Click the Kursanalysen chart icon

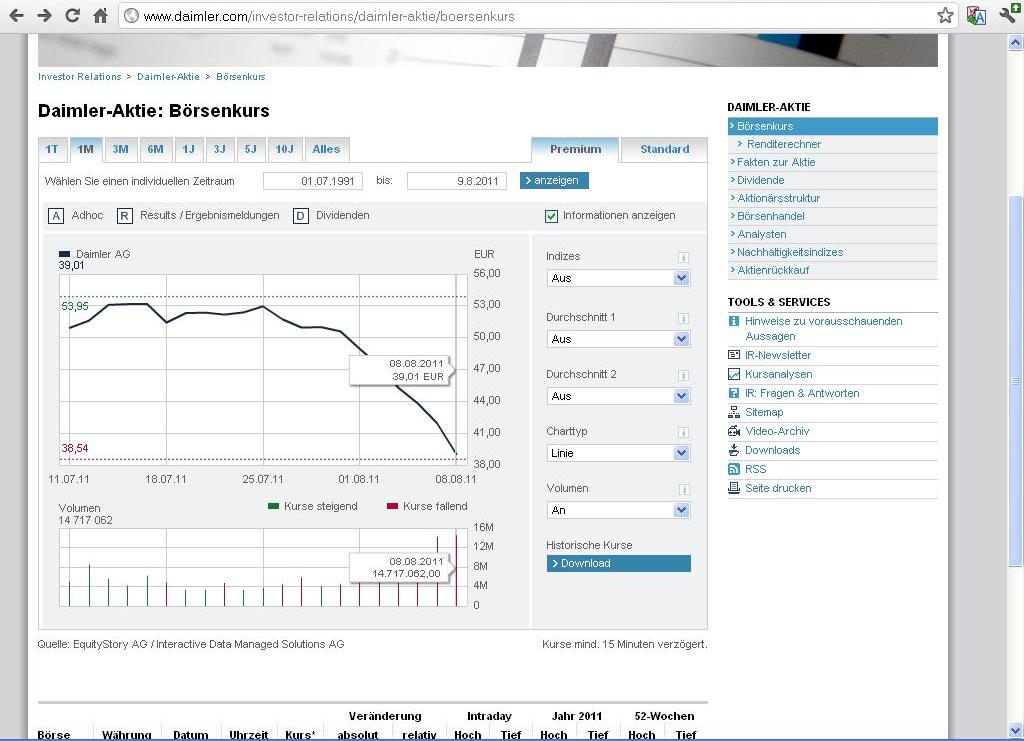[x=734, y=374]
